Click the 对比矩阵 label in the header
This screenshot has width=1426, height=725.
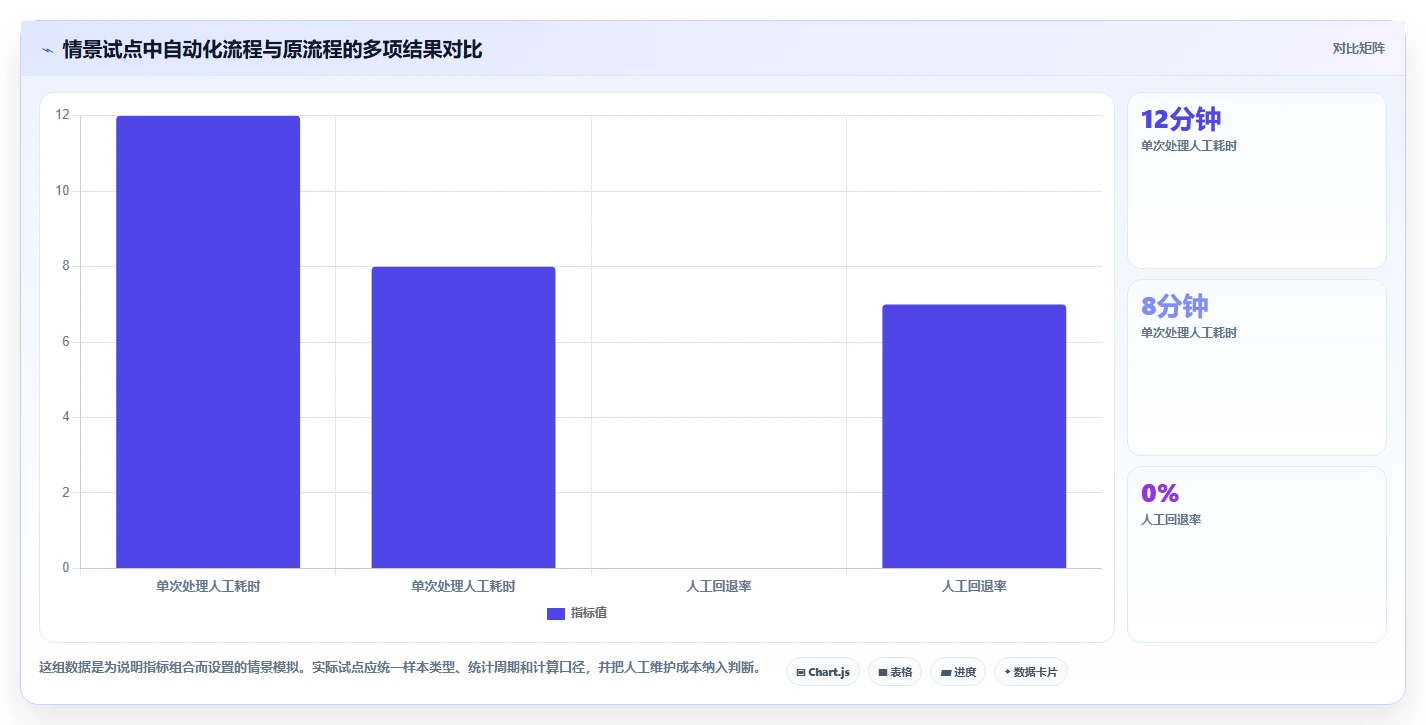[x=1359, y=48]
